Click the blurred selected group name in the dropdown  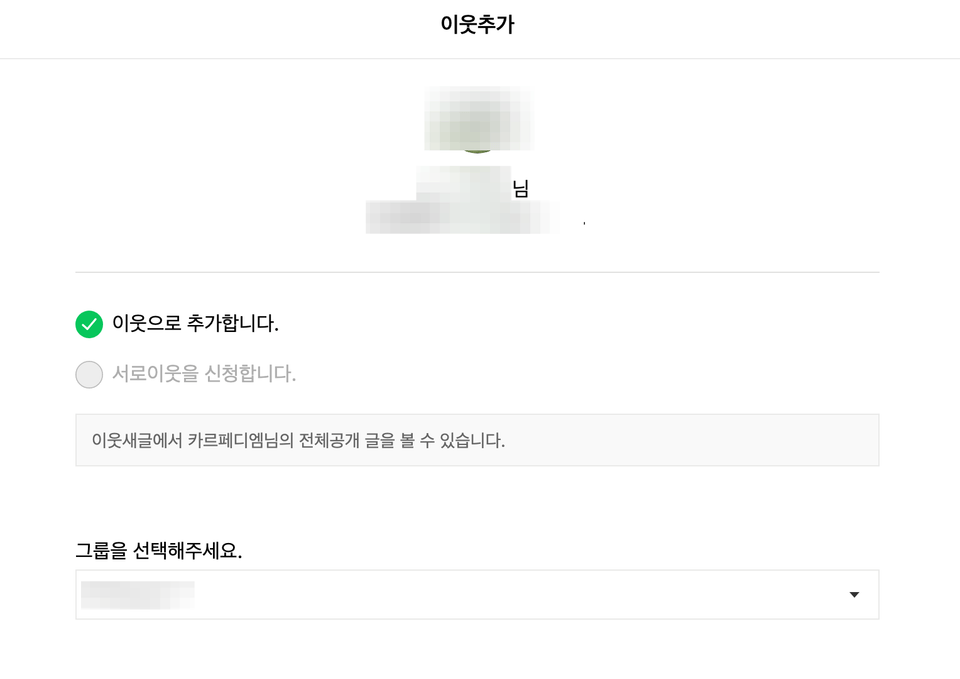tap(138, 595)
